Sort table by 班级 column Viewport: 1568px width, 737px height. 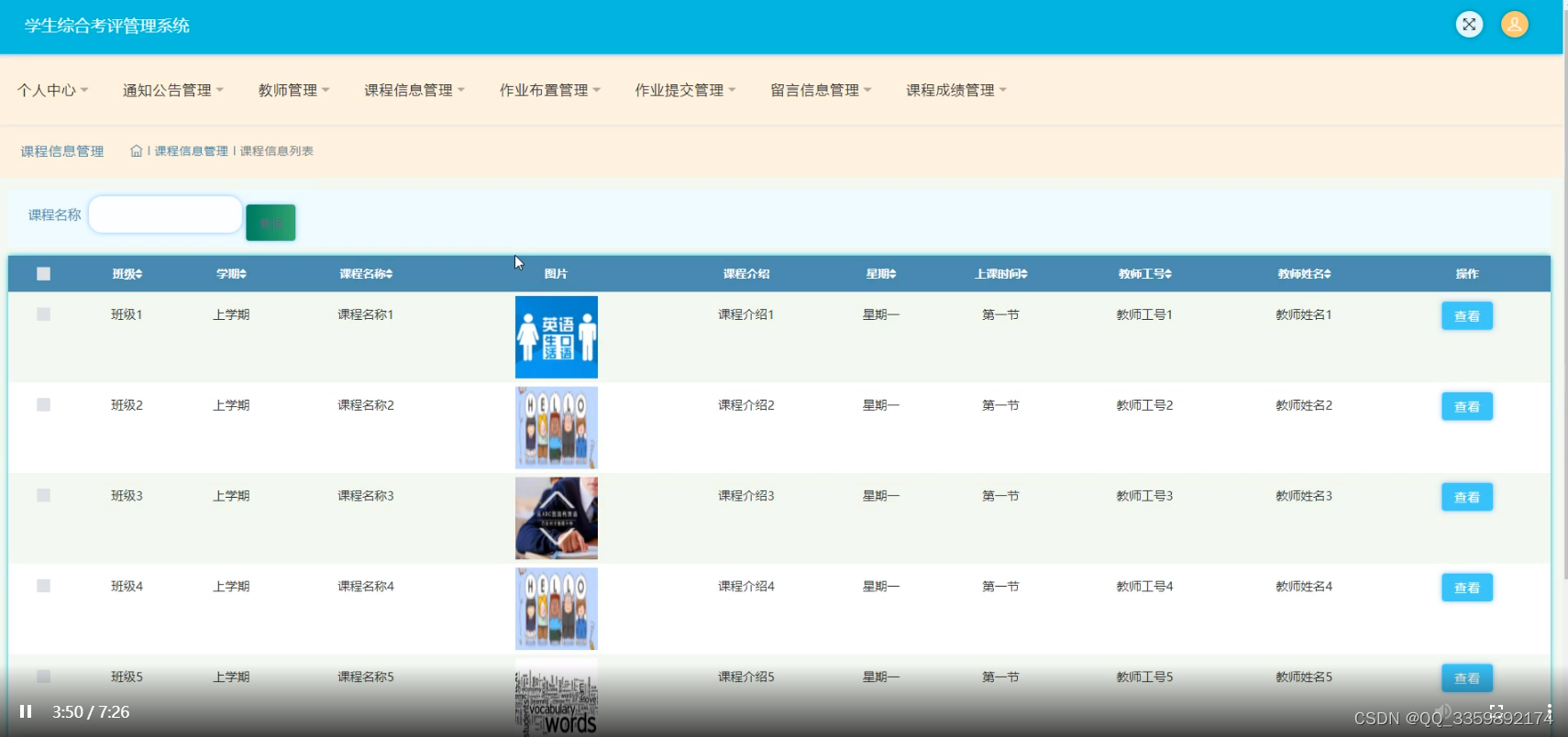coord(127,273)
